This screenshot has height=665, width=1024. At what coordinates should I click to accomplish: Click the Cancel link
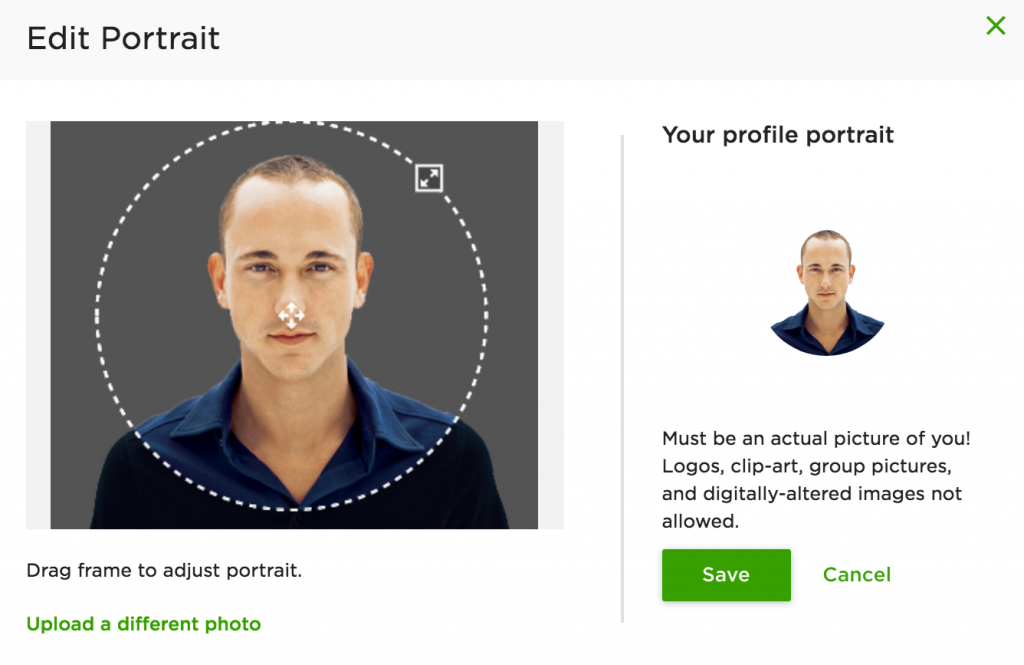pyautogui.click(x=856, y=575)
